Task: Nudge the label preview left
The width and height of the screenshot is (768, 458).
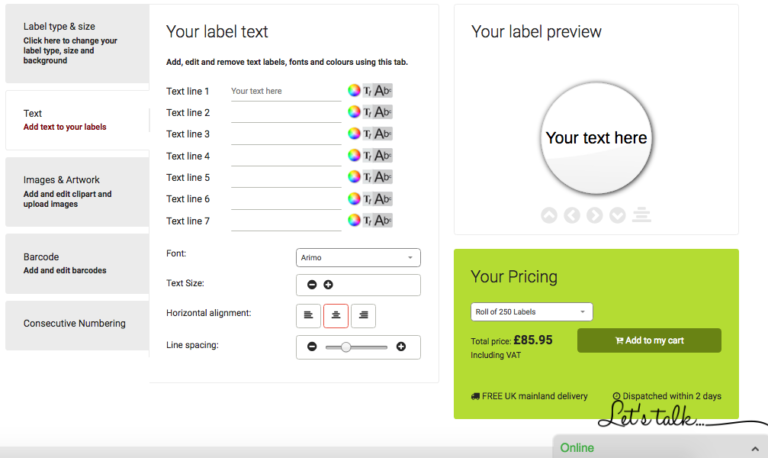Action: tap(572, 215)
